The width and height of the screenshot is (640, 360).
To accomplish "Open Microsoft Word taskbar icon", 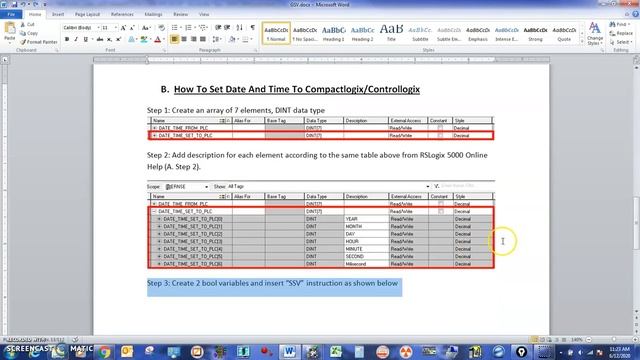I will point(289,351).
